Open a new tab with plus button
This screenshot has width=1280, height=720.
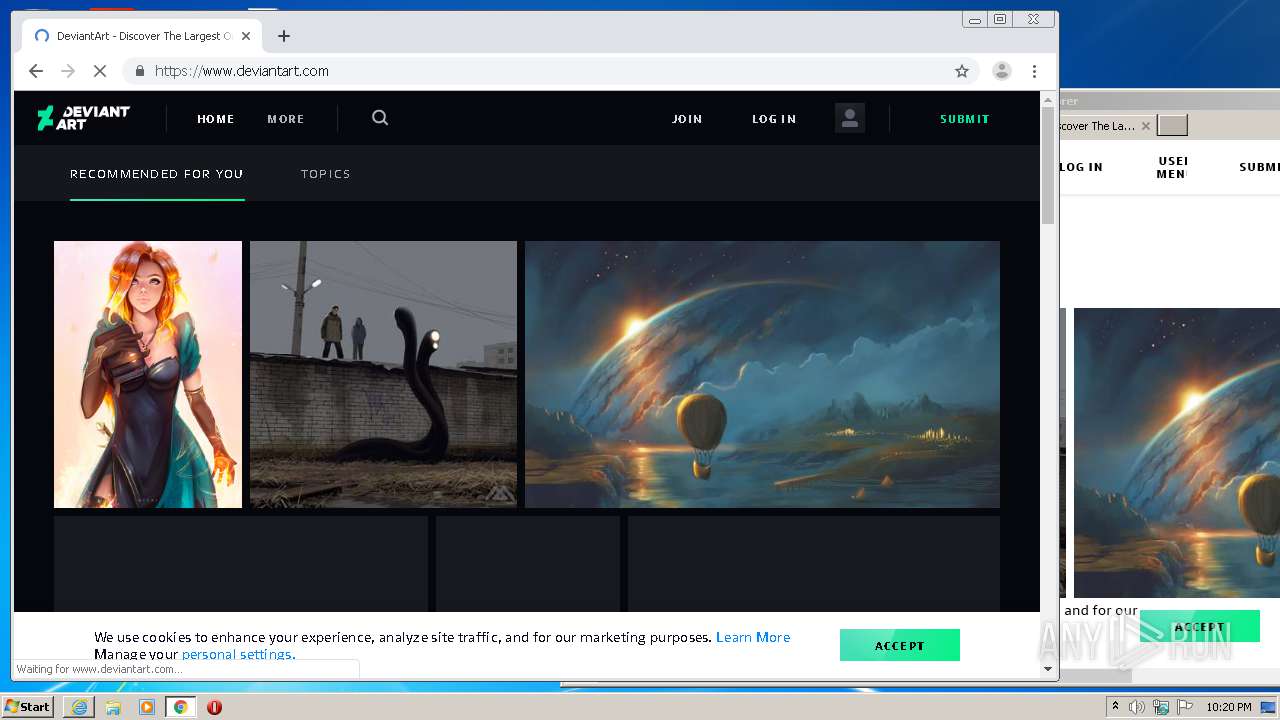tap(284, 36)
